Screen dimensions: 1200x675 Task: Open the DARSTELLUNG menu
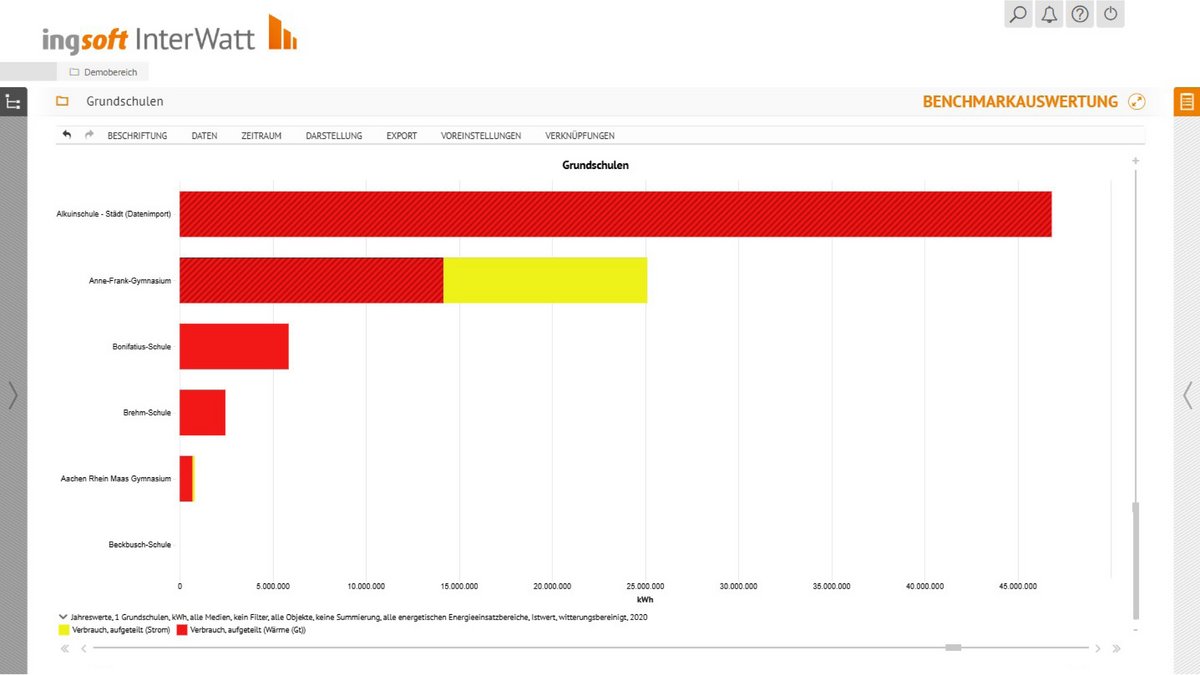point(334,136)
